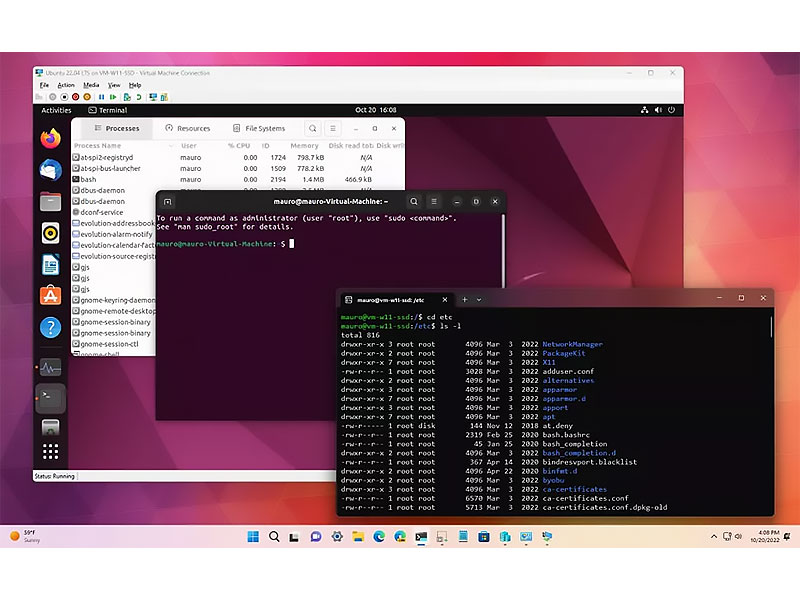Switch to the File Systems tab
Screen dimensions: 800x600
(x=259, y=129)
